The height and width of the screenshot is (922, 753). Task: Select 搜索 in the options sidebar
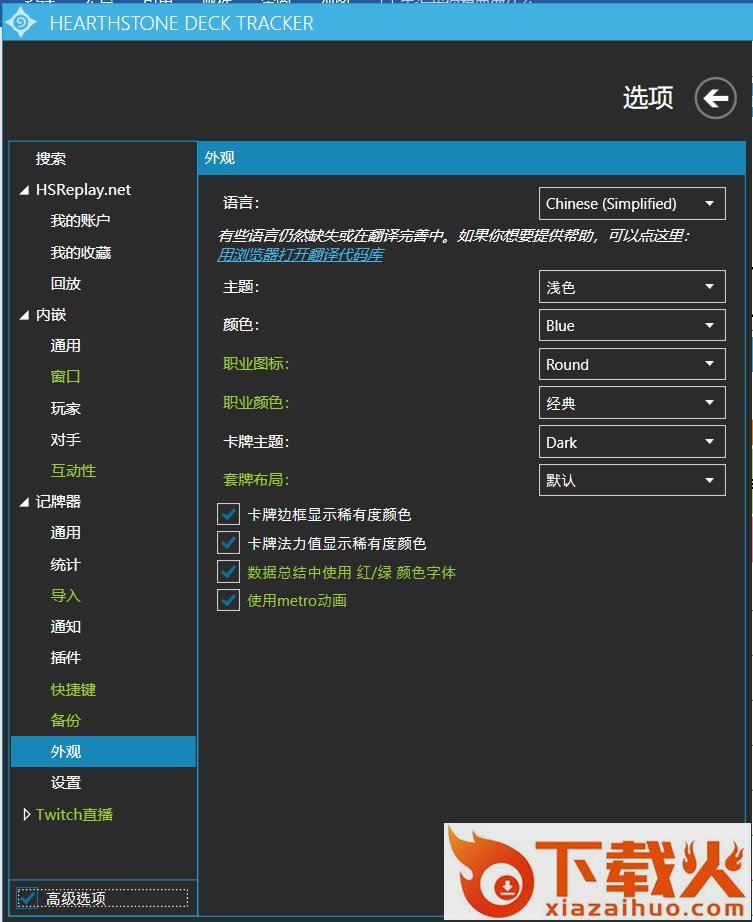(x=51, y=159)
